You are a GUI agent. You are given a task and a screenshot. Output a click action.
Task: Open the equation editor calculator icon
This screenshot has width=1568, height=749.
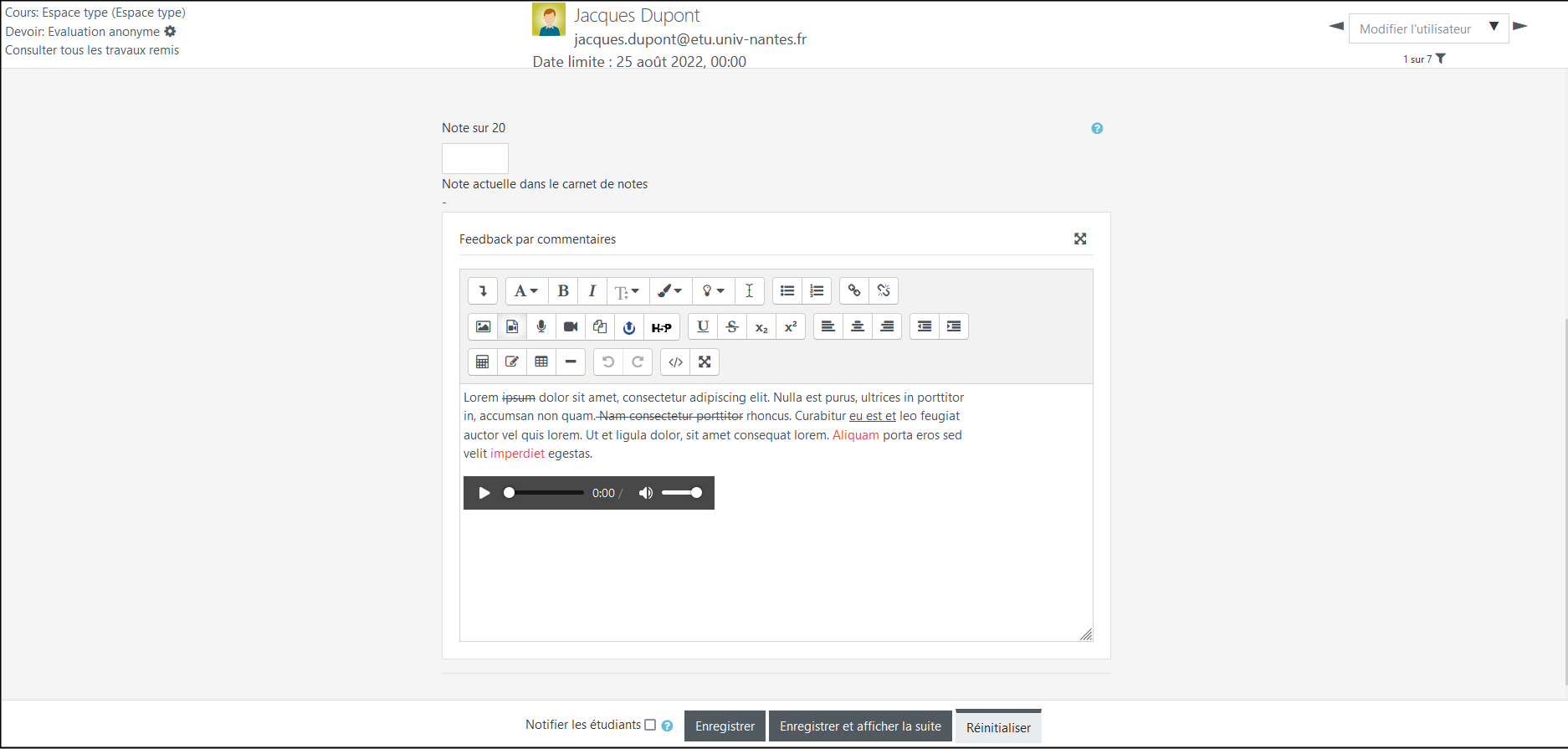pyautogui.click(x=483, y=362)
